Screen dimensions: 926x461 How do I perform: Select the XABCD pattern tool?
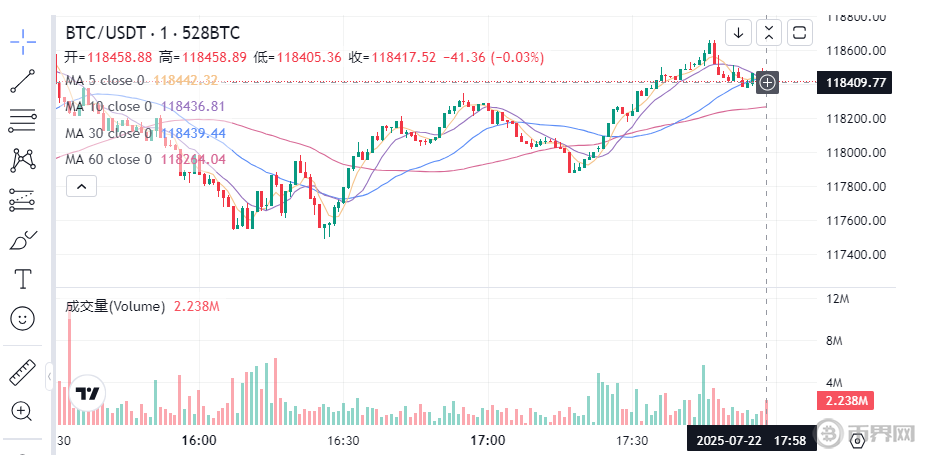22,159
